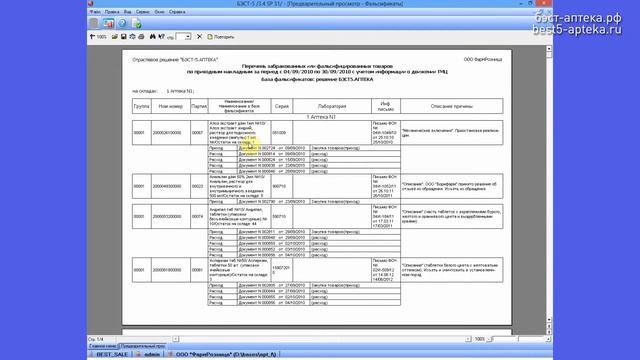Click the Стр. 1/4 page indicator
640x360 pixels.
tap(96, 339)
